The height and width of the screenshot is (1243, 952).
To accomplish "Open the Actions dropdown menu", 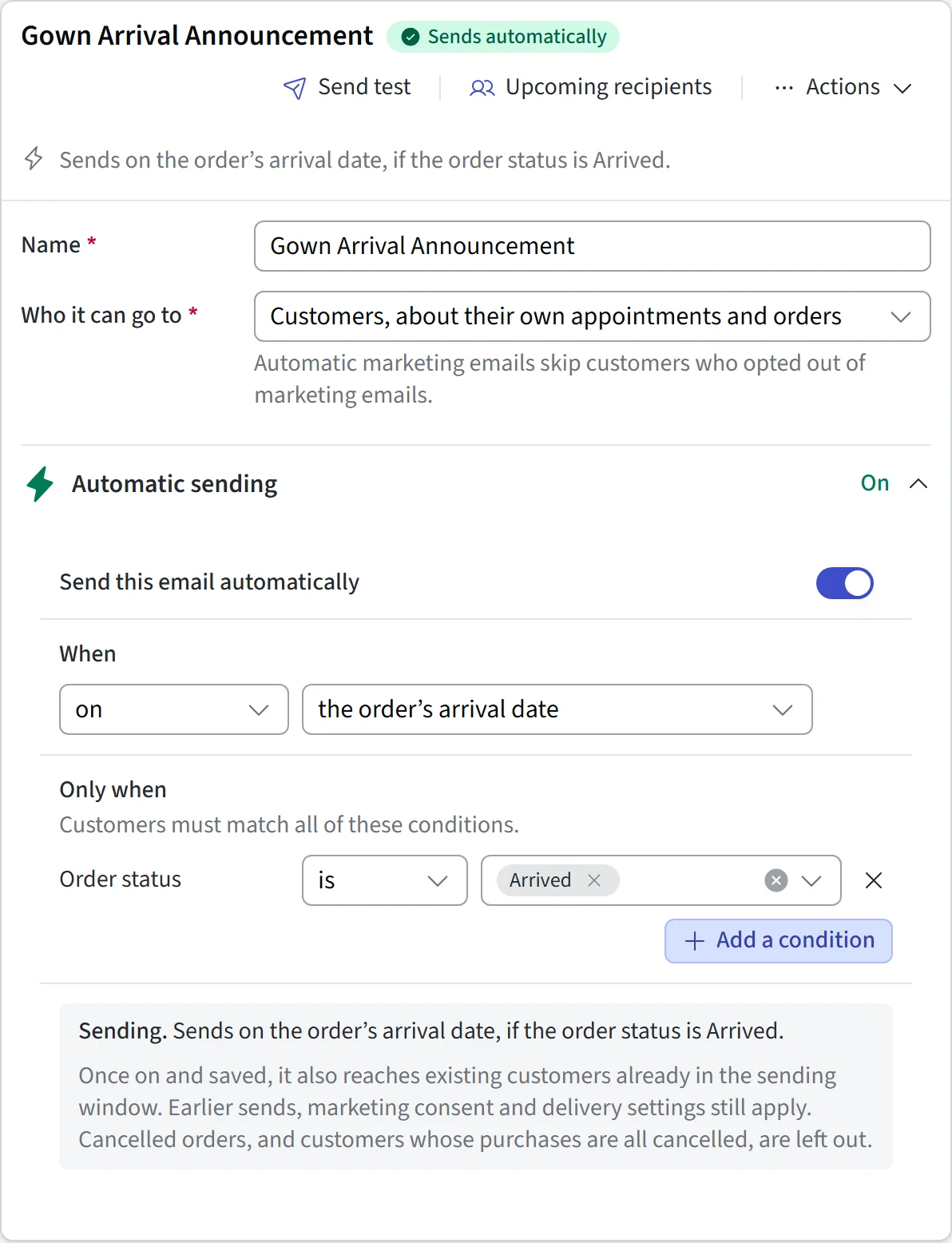I will coord(843,87).
